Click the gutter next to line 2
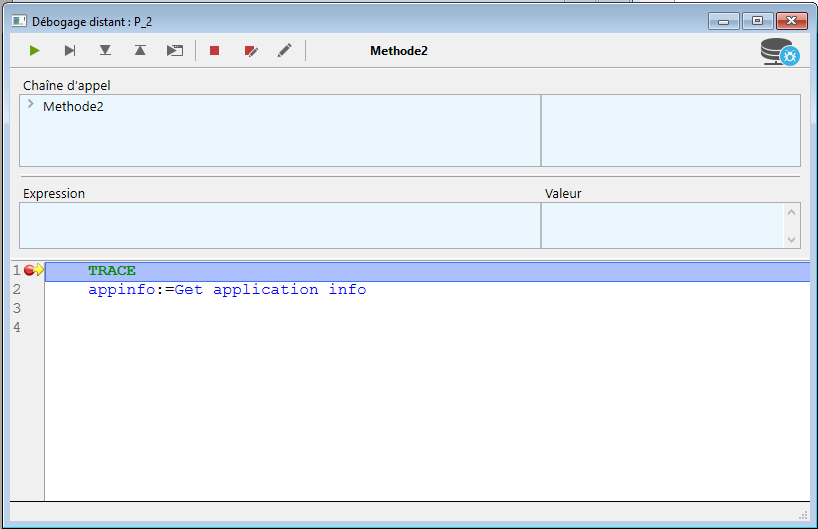The height and width of the screenshot is (529, 818). [29, 290]
